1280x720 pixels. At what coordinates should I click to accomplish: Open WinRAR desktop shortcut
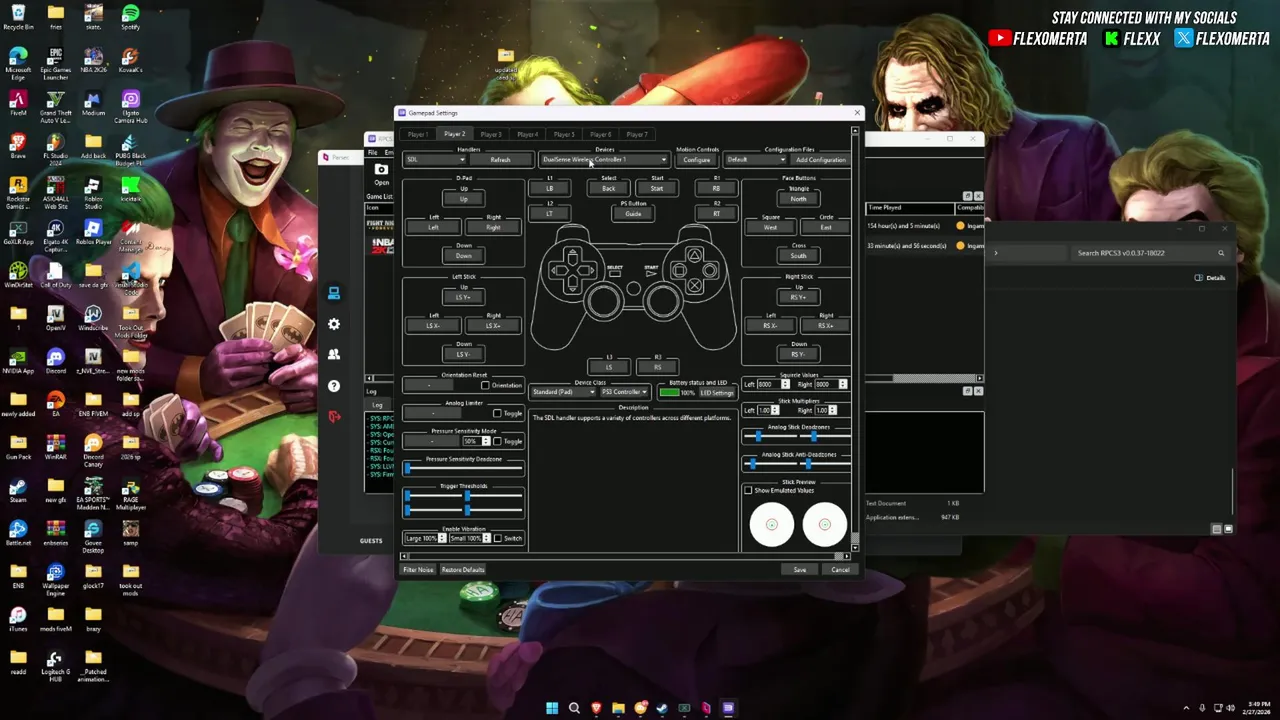(x=56, y=447)
